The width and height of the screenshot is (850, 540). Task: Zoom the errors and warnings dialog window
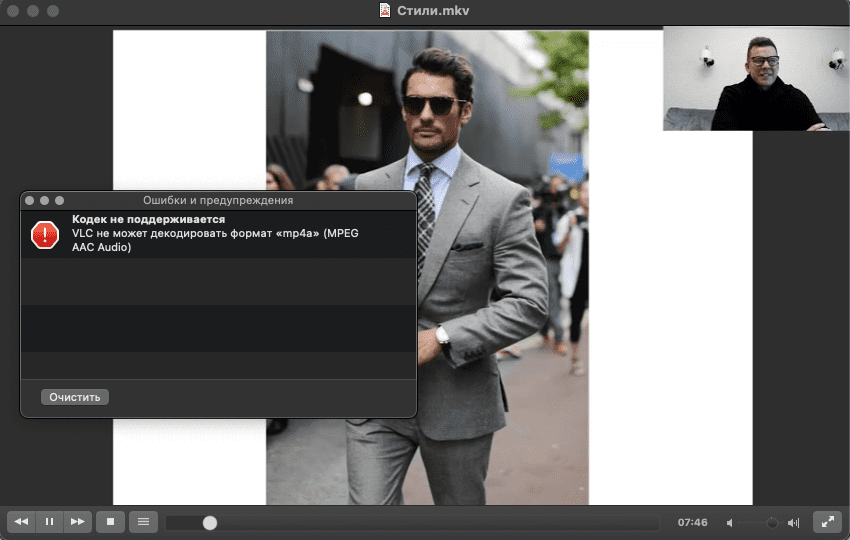pyautogui.click(x=59, y=201)
